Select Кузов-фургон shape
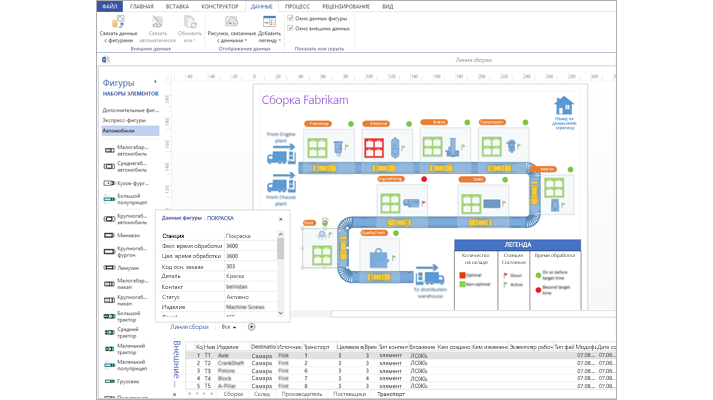Screen dimensions: 713x400 click(126, 183)
